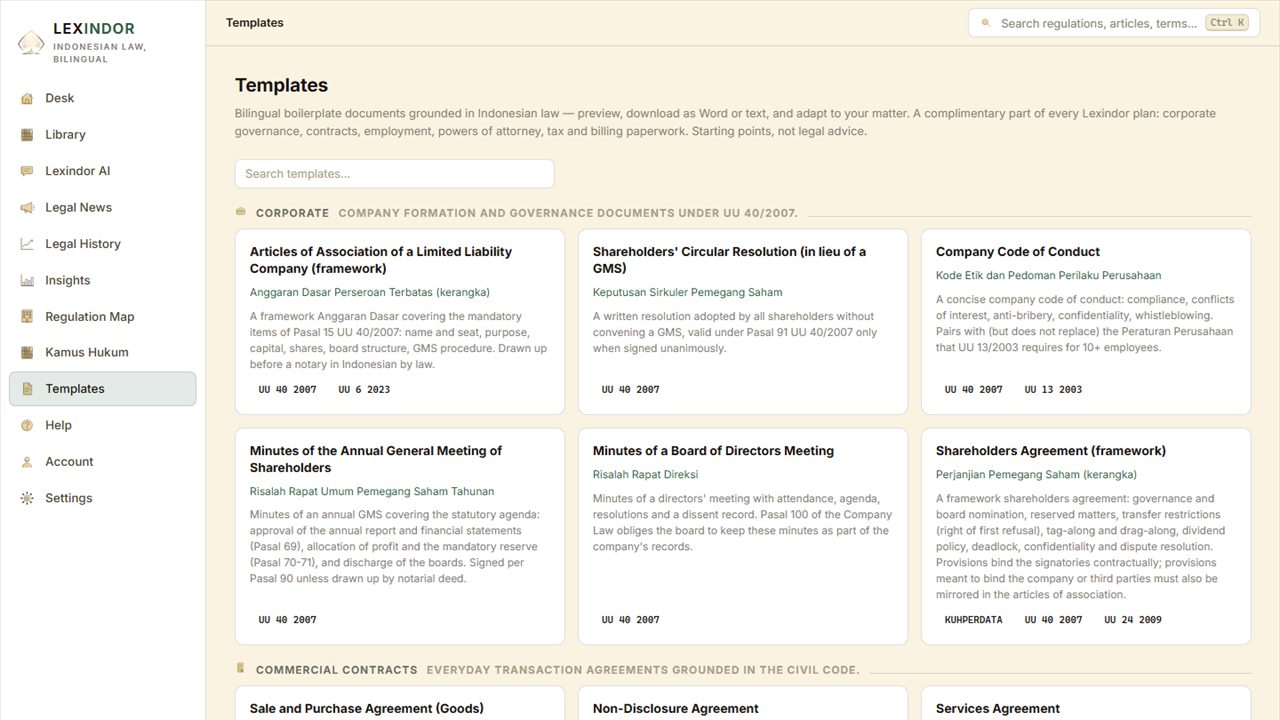Click the Regulation Map icon
Viewport: 1280px width, 720px height.
(x=27, y=316)
